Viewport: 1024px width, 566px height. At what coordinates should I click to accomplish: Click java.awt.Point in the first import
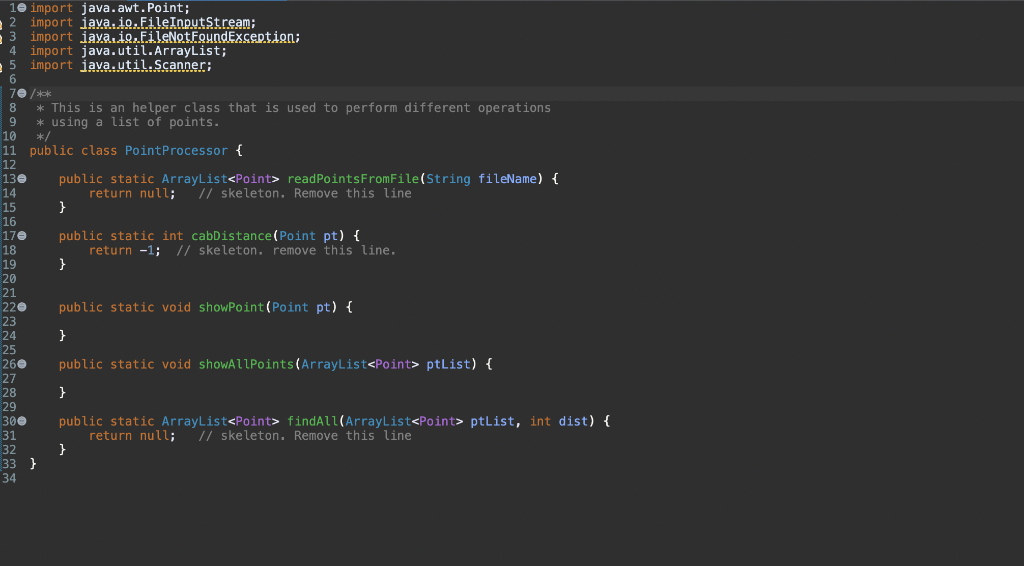point(132,8)
